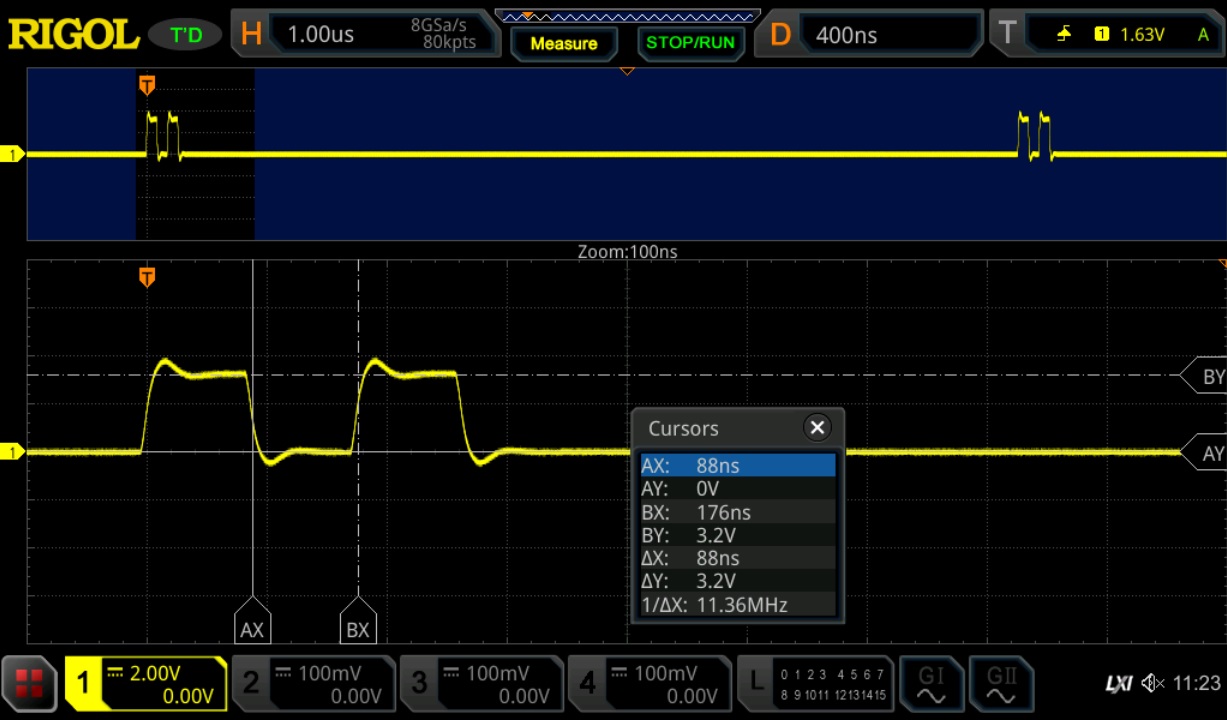Select the BX cursor handle marker
The image size is (1227, 720).
pyautogui.click(x=358, y=621)
